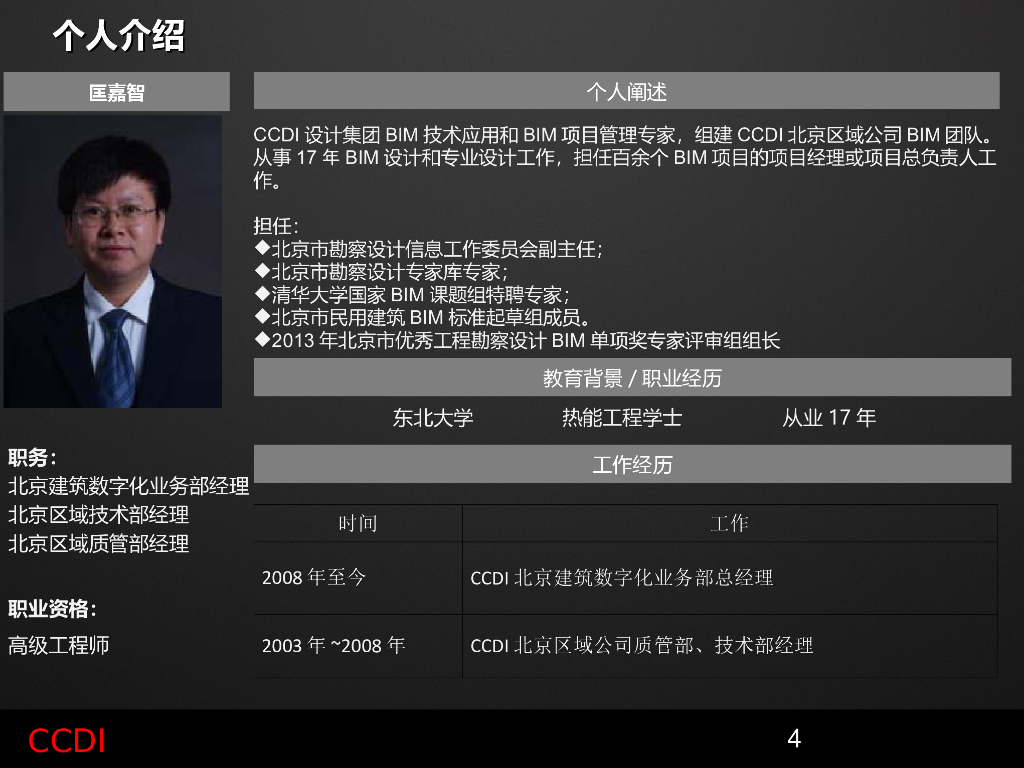Viewport: 1024px width, 768px height.
Task: Click the slide title 个人介绍
Action: pyautogui.click(x=119, y=35)
